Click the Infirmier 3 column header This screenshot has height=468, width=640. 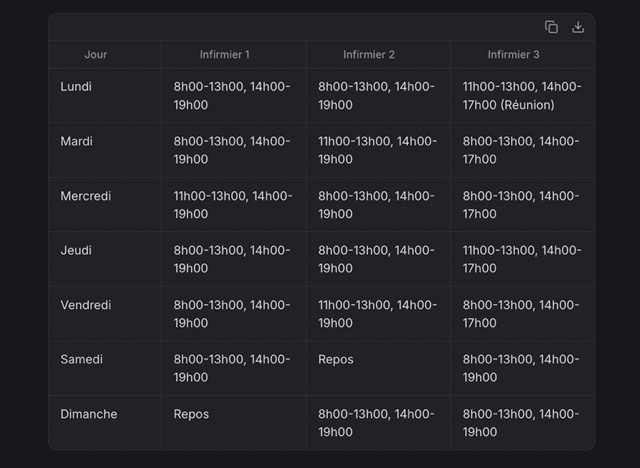point(513,54)
